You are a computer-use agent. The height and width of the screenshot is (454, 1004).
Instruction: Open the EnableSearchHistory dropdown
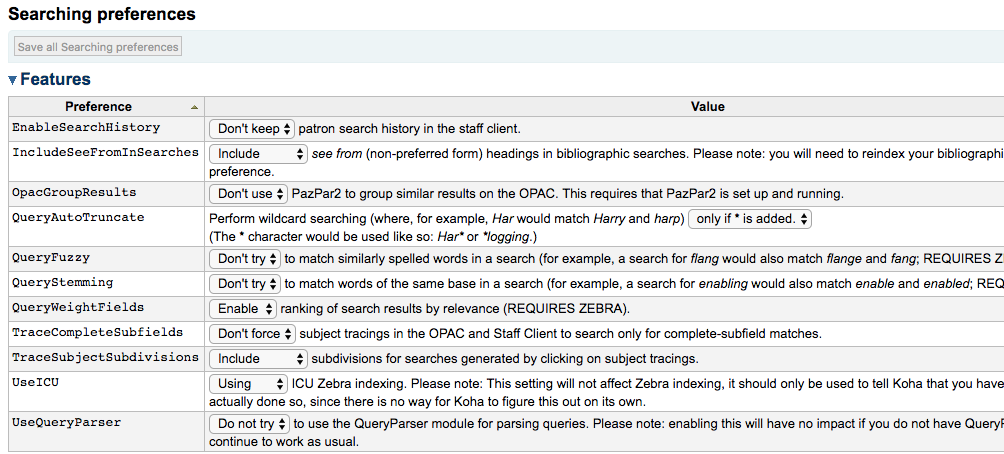252,129
